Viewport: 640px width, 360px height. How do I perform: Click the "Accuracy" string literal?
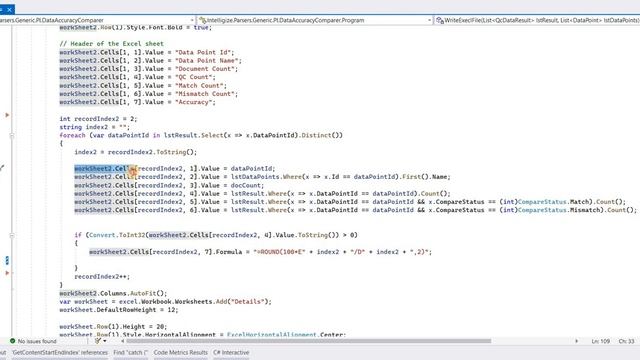point(193,102)
